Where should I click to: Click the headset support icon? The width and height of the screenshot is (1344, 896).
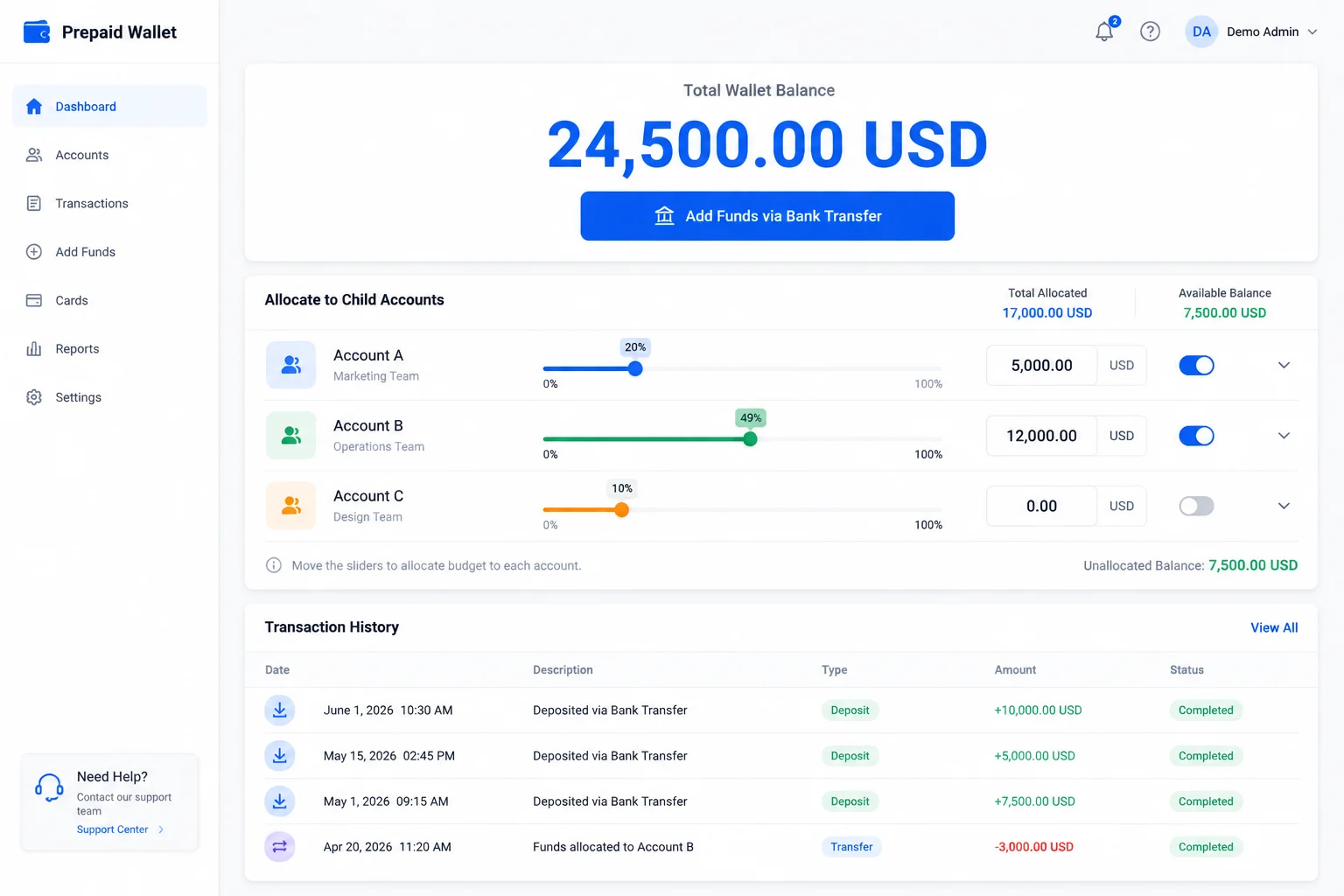49,787
